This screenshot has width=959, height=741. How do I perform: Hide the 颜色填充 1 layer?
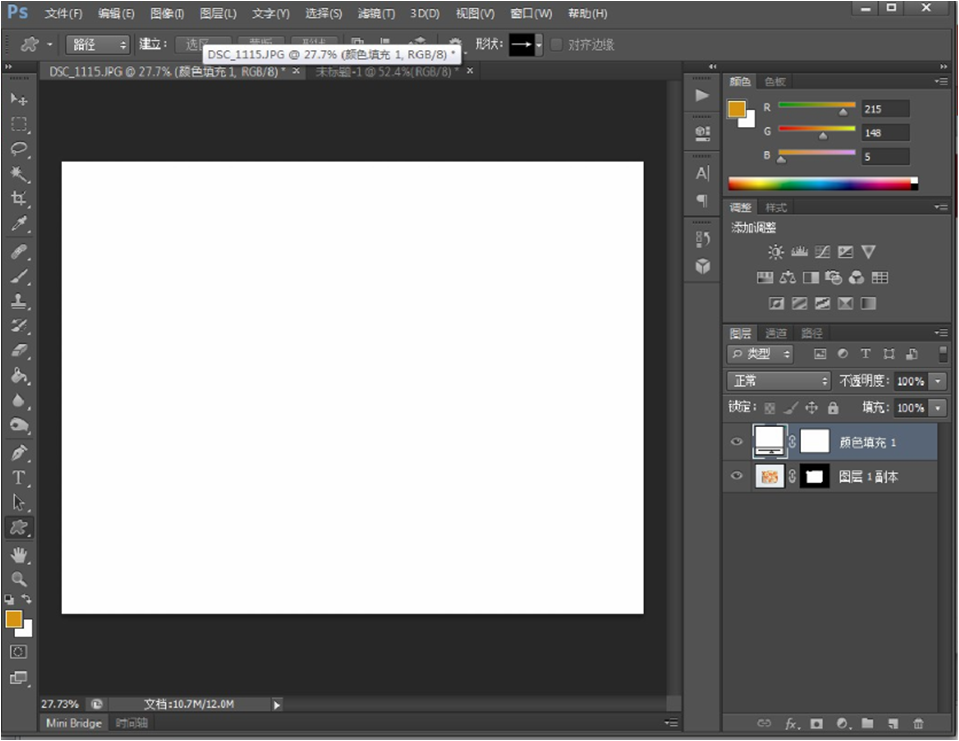(x=737, y=442)
